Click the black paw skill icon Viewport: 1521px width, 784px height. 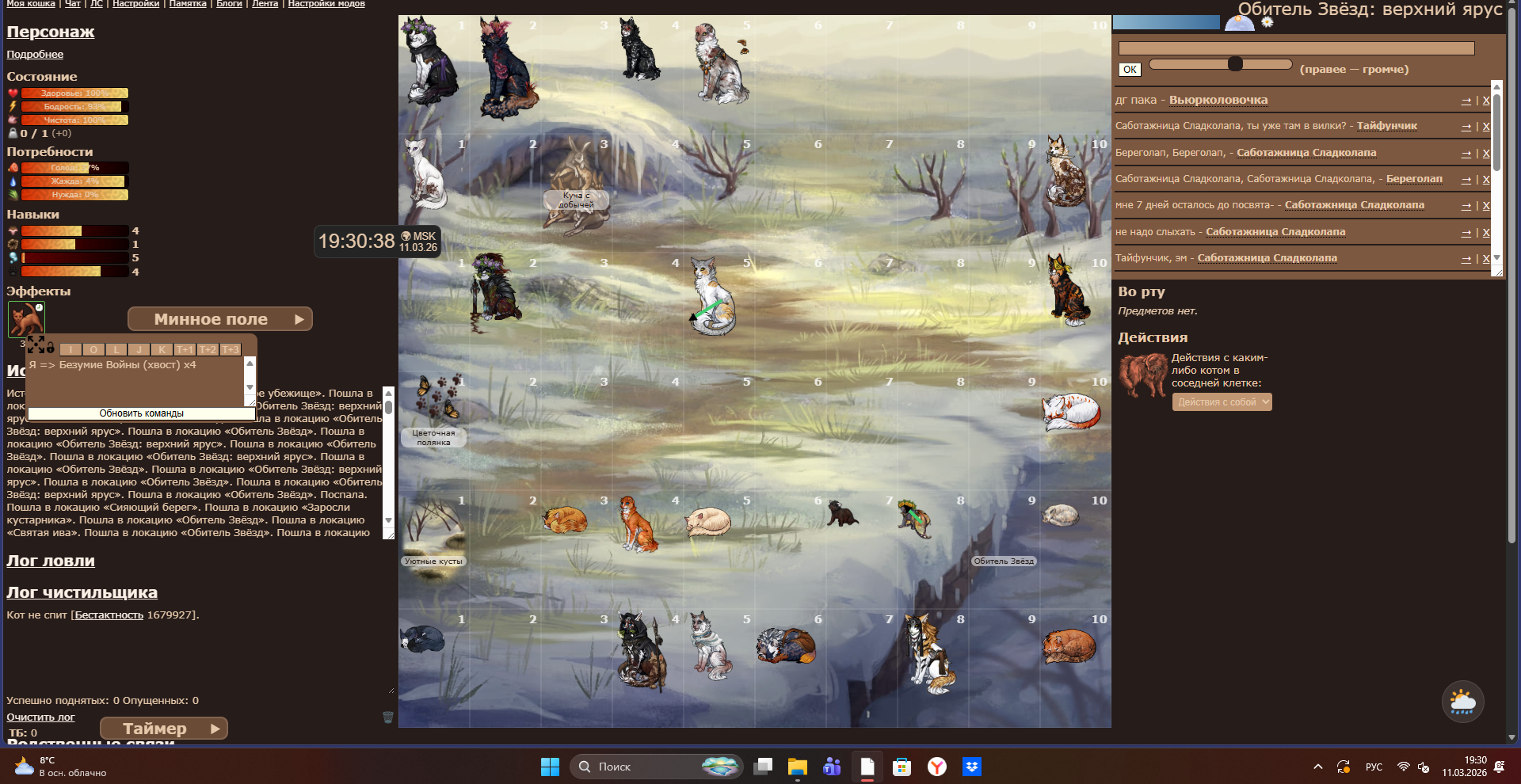click(13, 272)
